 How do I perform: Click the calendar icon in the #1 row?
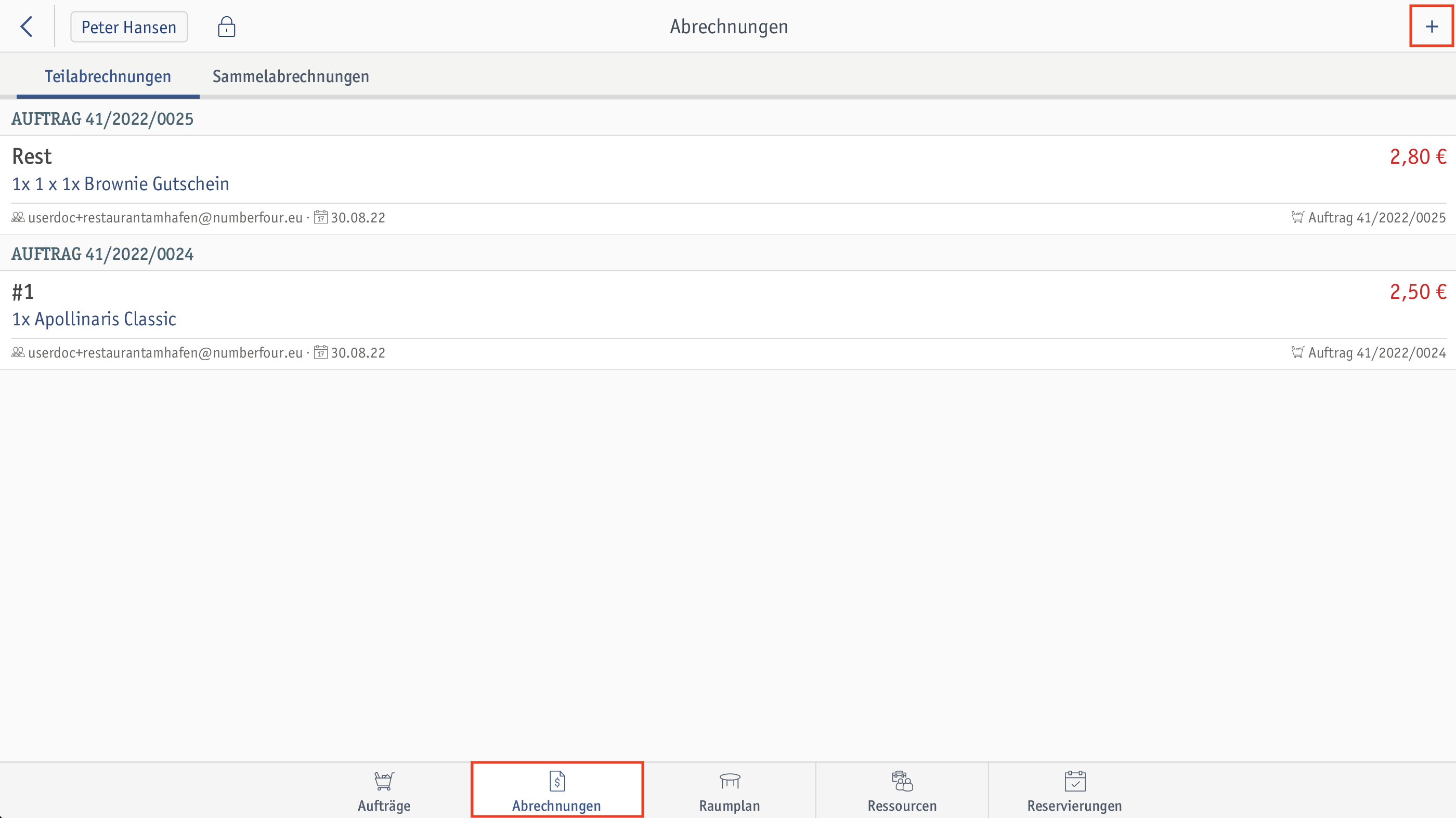[x=320, y=352]
